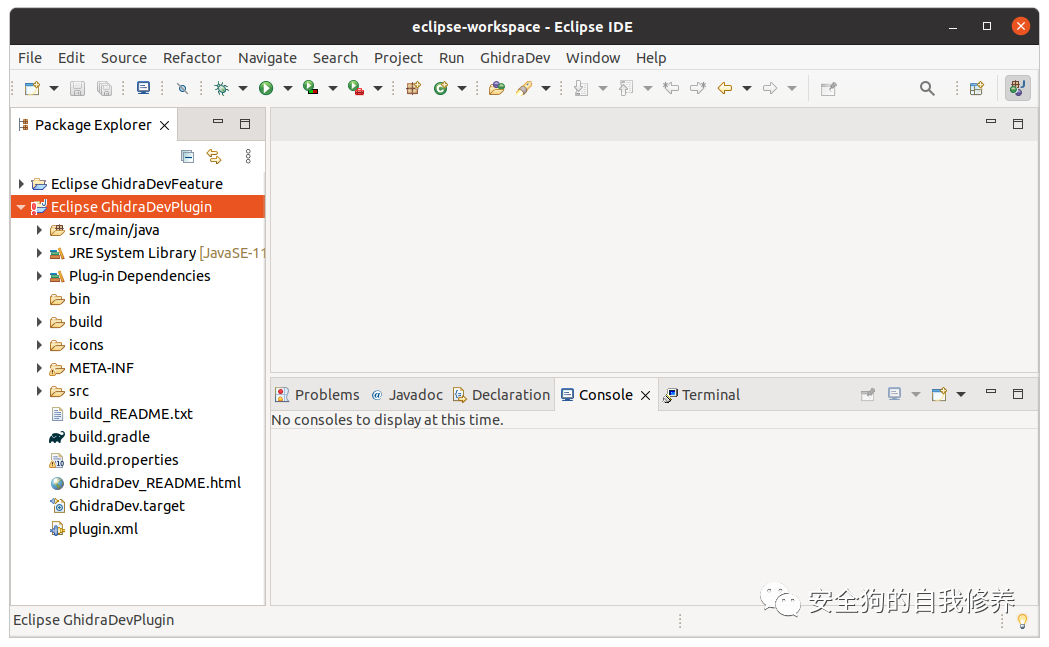Screen dimensions: 1049x647
Task: Switch to the Terminal tab
Action: (702, 395)
